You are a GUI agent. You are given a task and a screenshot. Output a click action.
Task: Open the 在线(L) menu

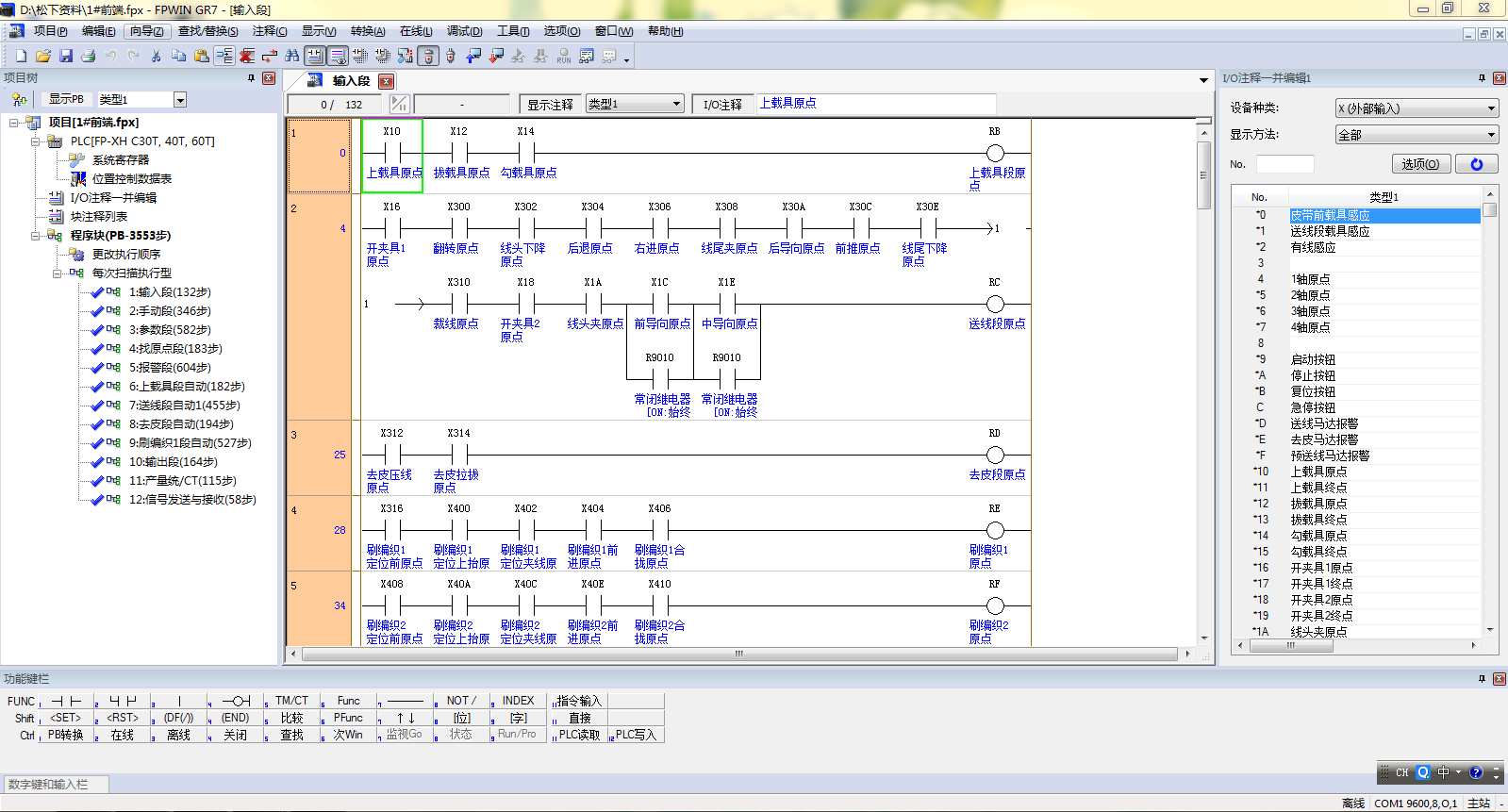(x=416, y=31)
